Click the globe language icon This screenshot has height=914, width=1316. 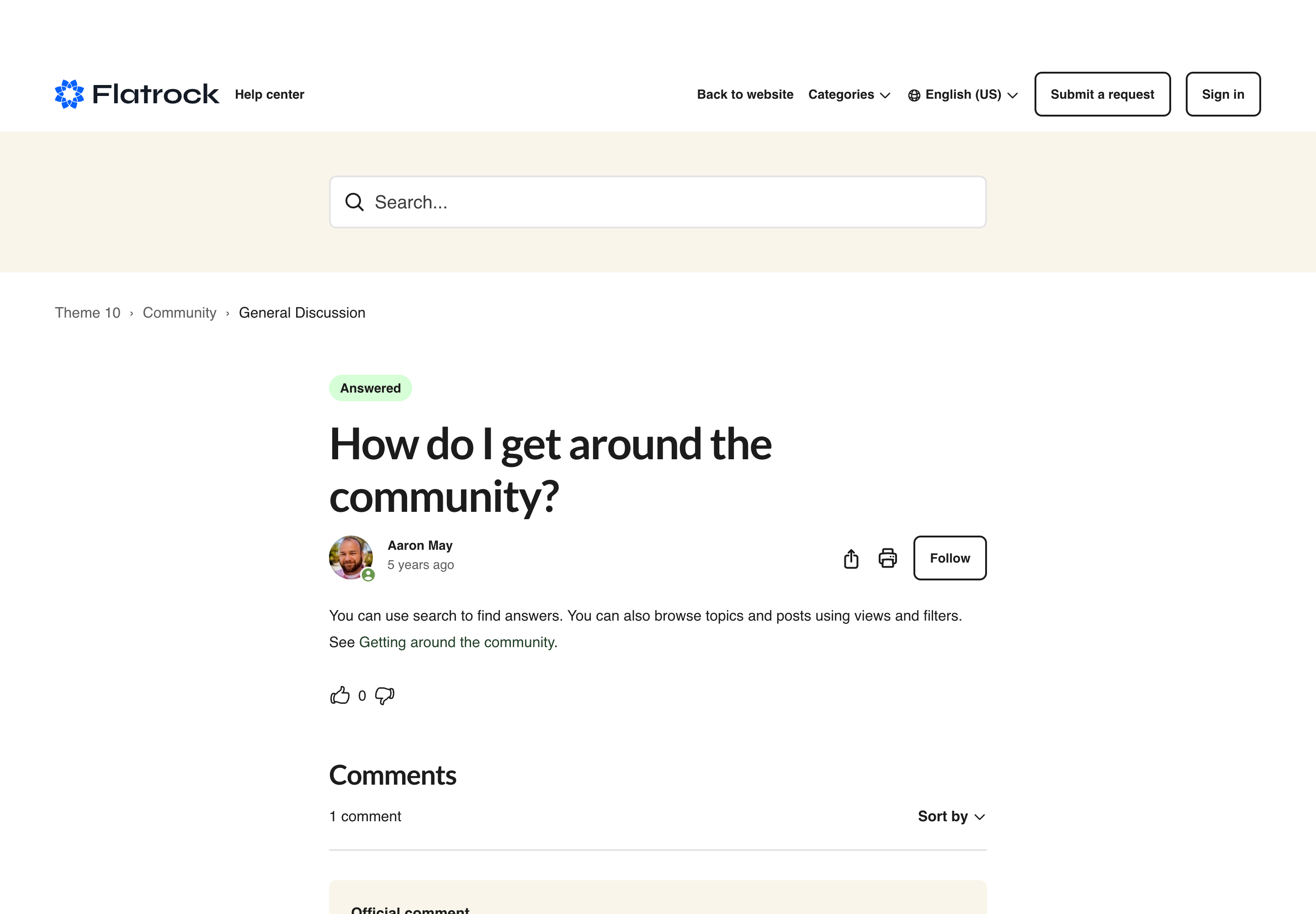click(914, 95)
